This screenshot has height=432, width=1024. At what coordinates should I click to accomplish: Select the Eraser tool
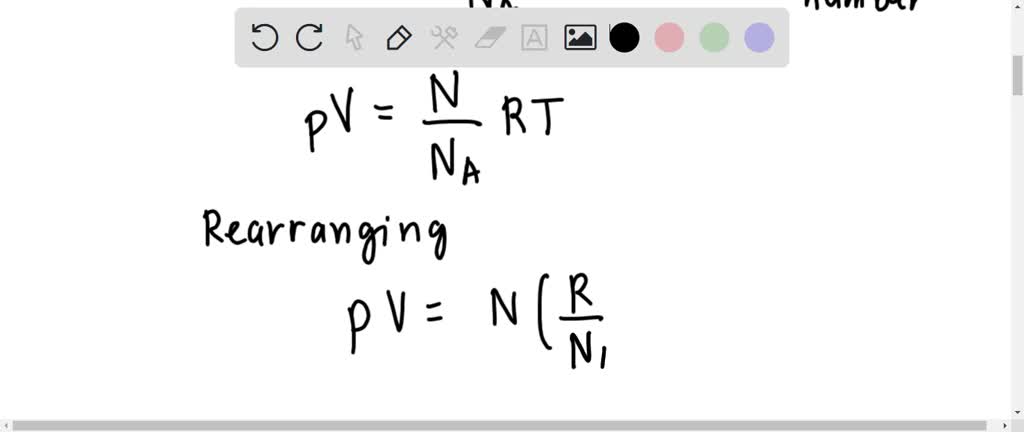point(490,38)
